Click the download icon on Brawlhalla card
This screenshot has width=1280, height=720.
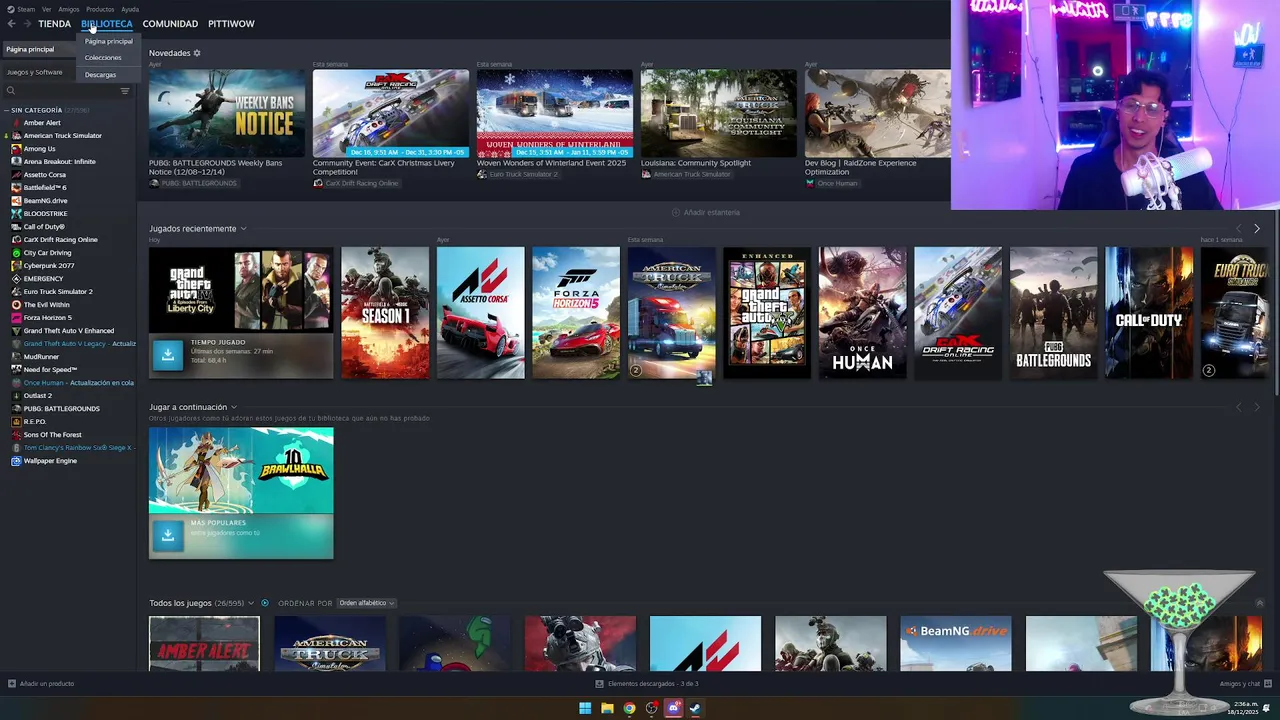(x=168, y=535)
